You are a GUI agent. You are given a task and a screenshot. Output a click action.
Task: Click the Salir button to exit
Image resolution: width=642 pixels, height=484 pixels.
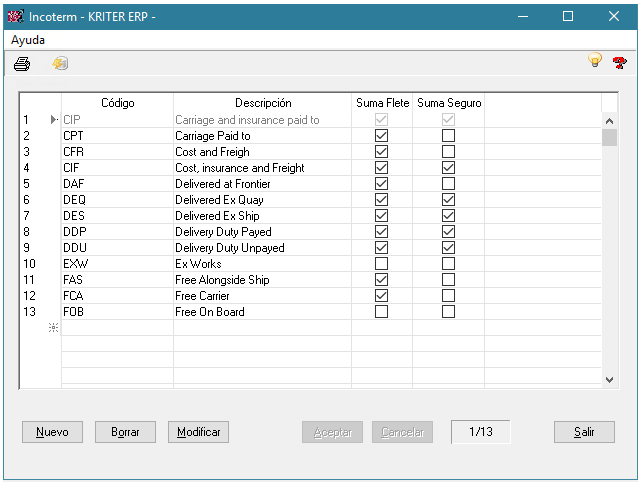584,432
